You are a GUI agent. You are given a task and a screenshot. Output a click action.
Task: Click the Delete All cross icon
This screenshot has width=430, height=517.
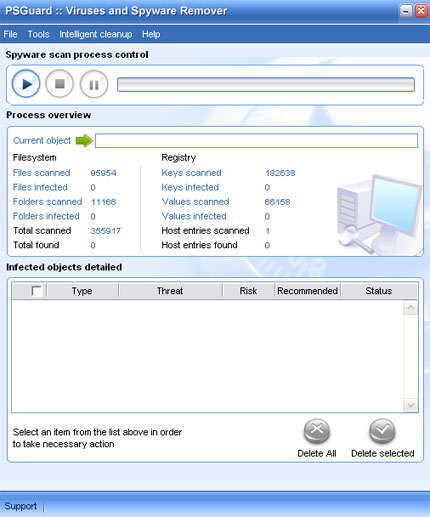(317, 431)
